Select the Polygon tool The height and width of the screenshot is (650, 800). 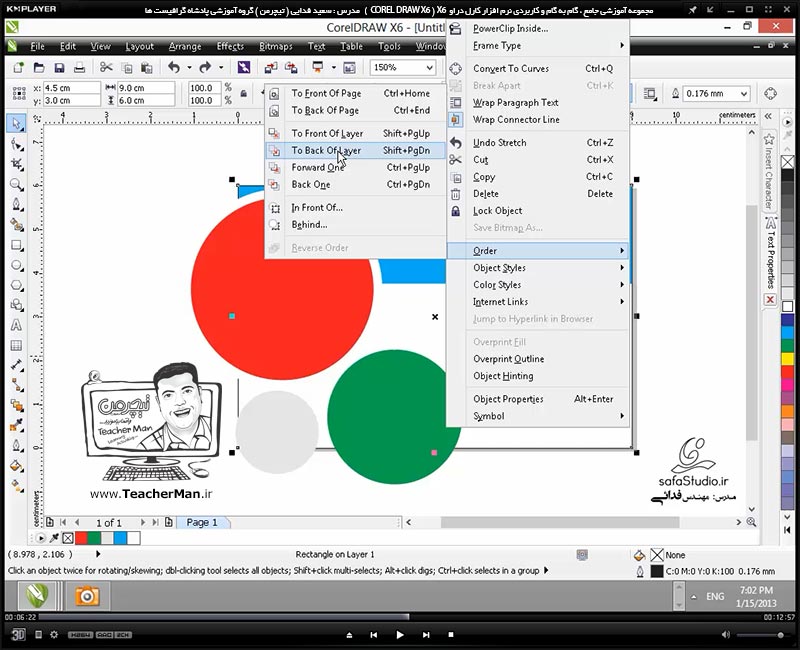(17, 285)
